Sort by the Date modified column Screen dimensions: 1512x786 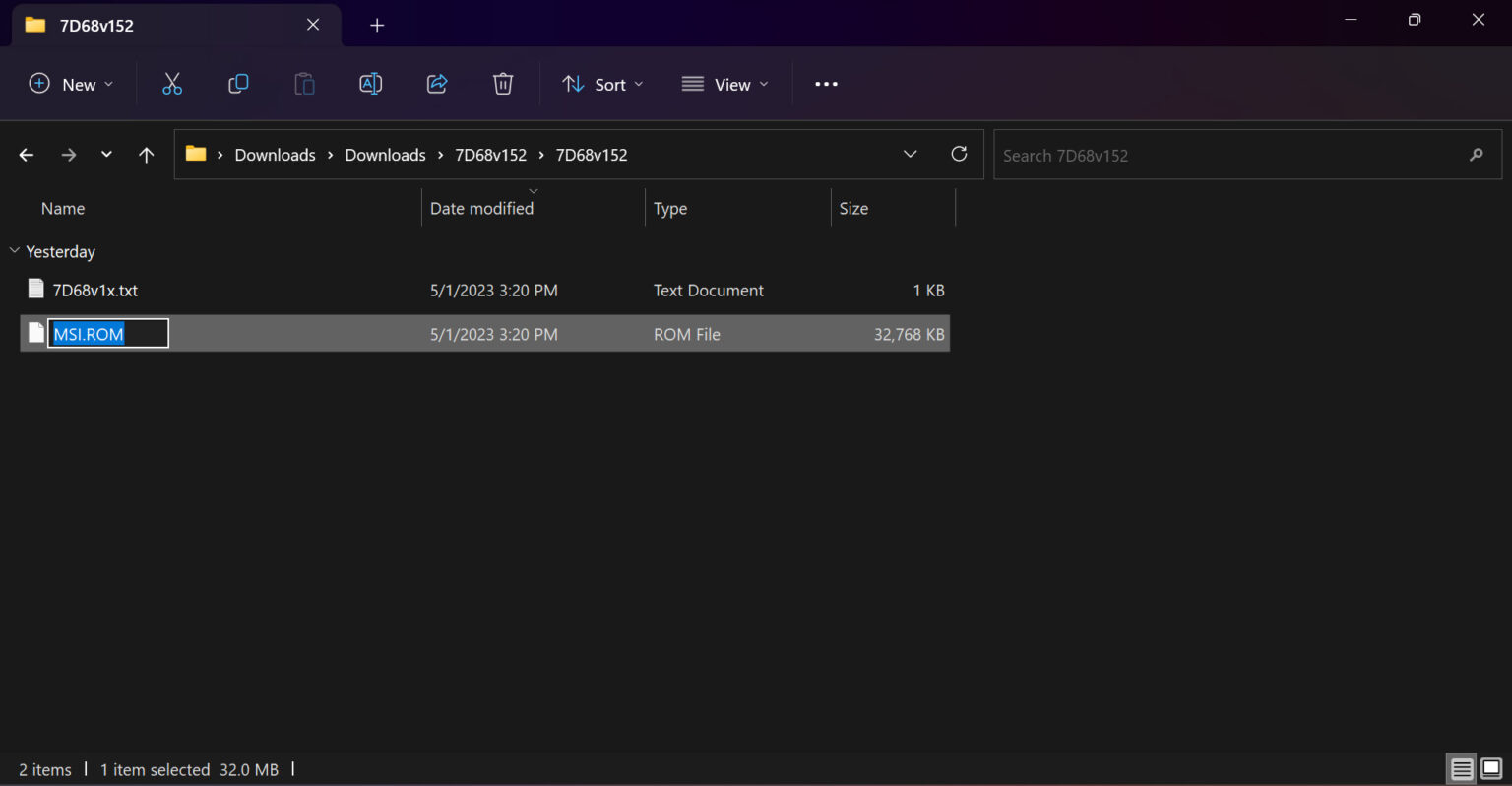[481, 209]
